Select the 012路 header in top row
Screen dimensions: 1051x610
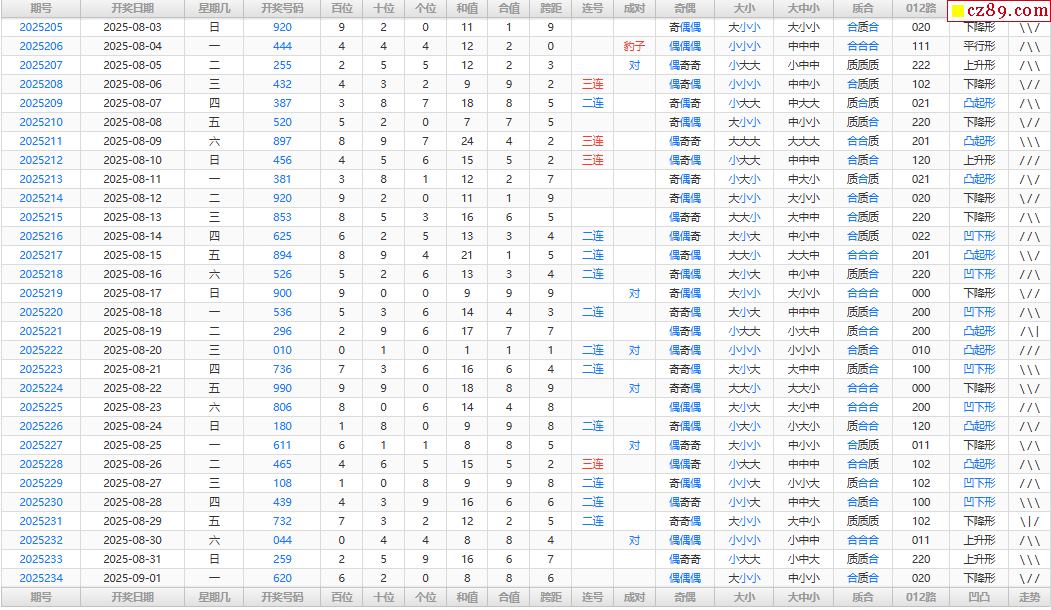(921, 9)
